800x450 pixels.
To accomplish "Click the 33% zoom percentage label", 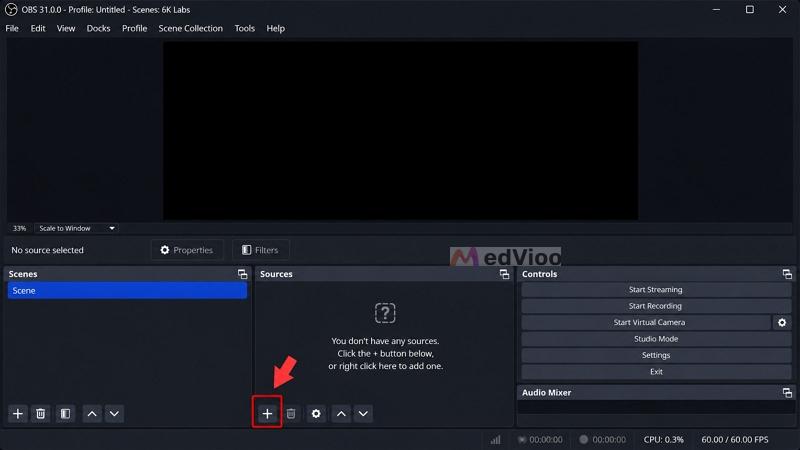I will (x=19, y=228).
